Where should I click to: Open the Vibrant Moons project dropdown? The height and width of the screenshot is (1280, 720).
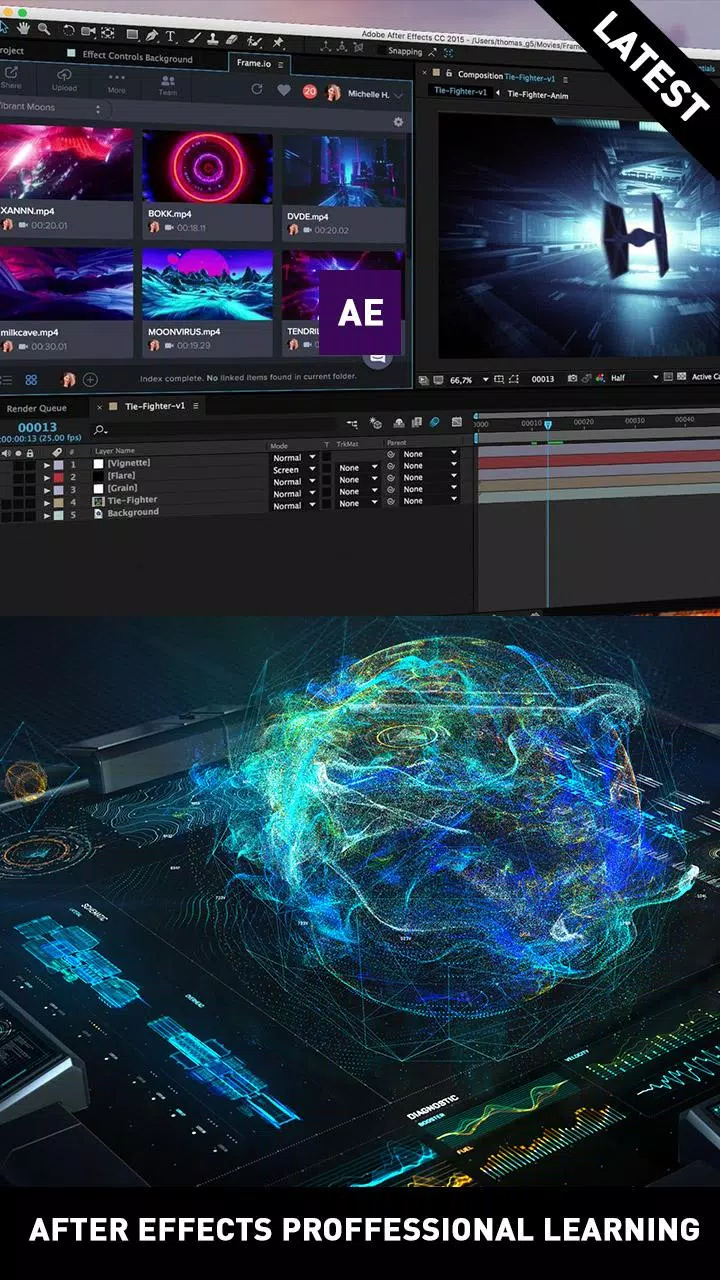point(52,108)
